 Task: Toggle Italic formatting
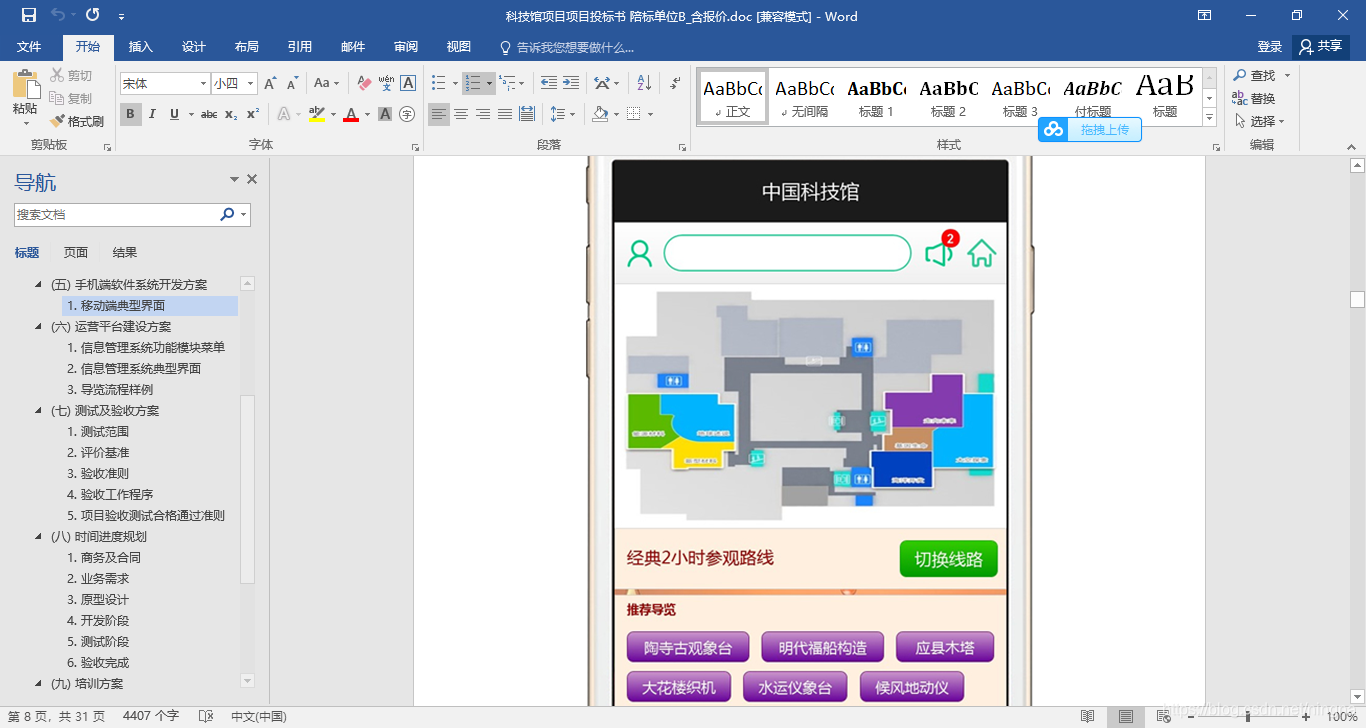coord(152,115)
